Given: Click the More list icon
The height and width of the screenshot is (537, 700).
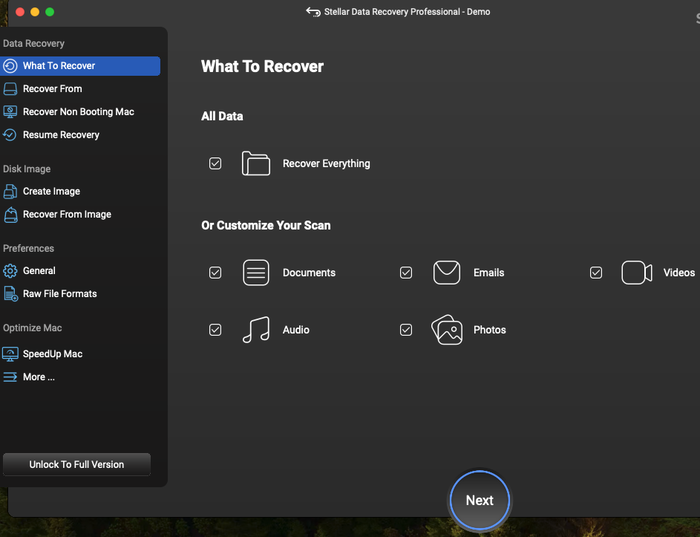Looking at the screenshot, I should point(10,377).
